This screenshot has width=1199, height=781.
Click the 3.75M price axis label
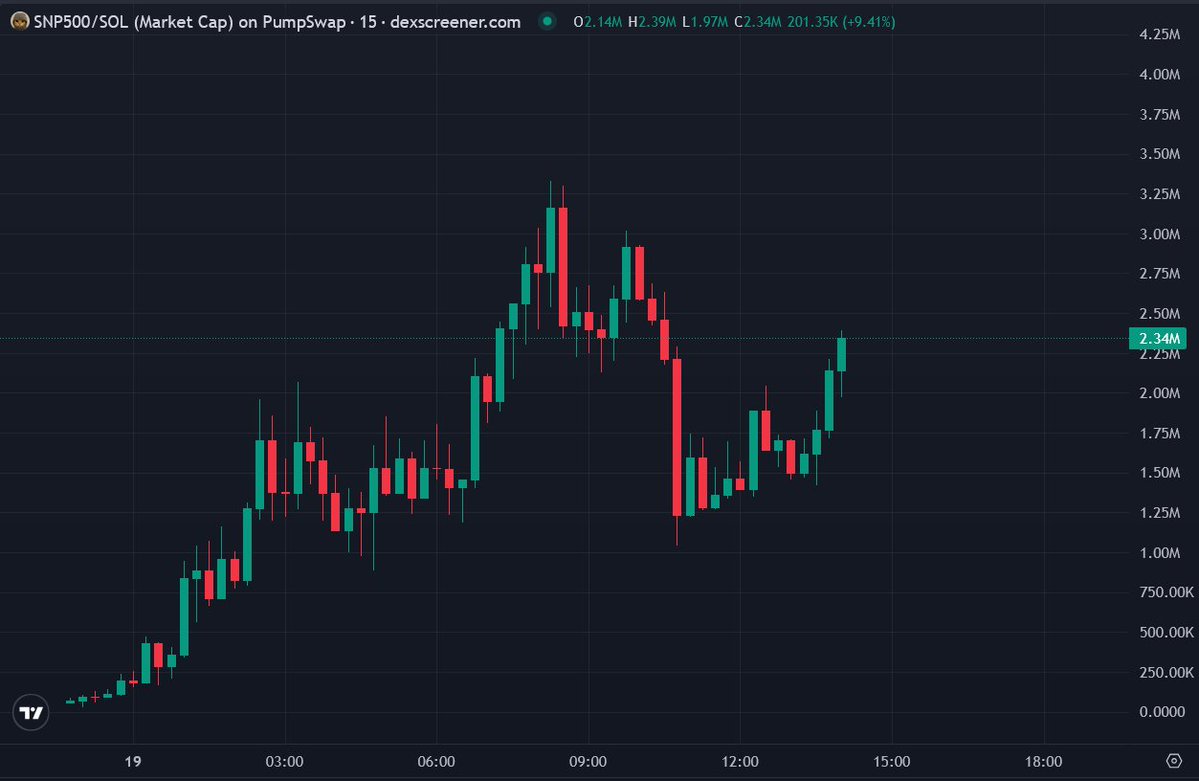pos(1159,114)
